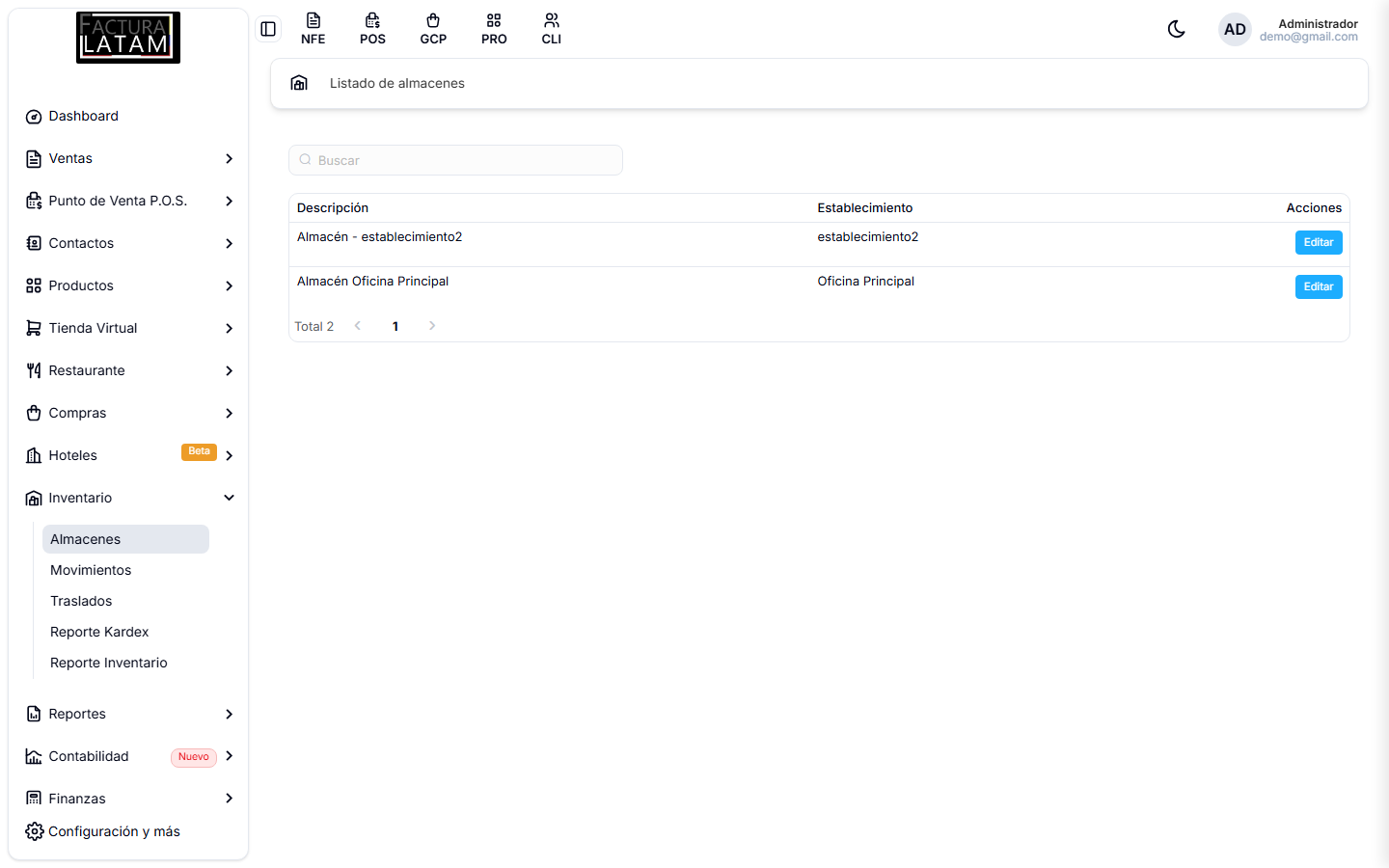Click the Factura Latam logo
This screenshot has height=868, width=1389.
point(128,38)
